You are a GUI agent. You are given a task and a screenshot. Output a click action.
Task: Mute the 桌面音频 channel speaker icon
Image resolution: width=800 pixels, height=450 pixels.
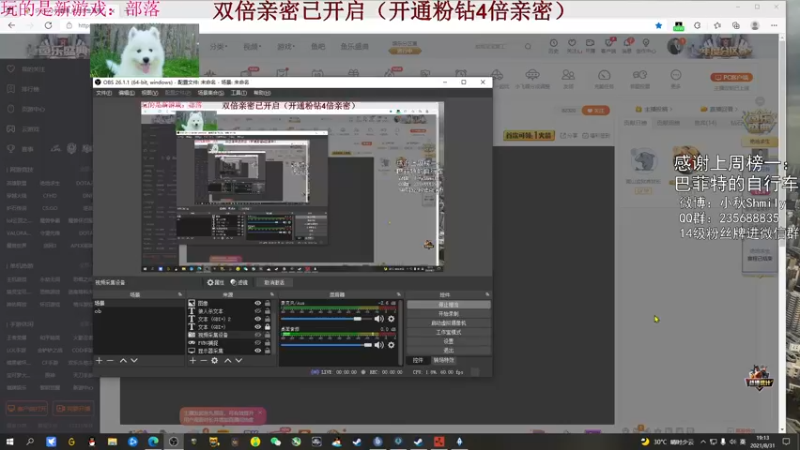coord(379,345)
